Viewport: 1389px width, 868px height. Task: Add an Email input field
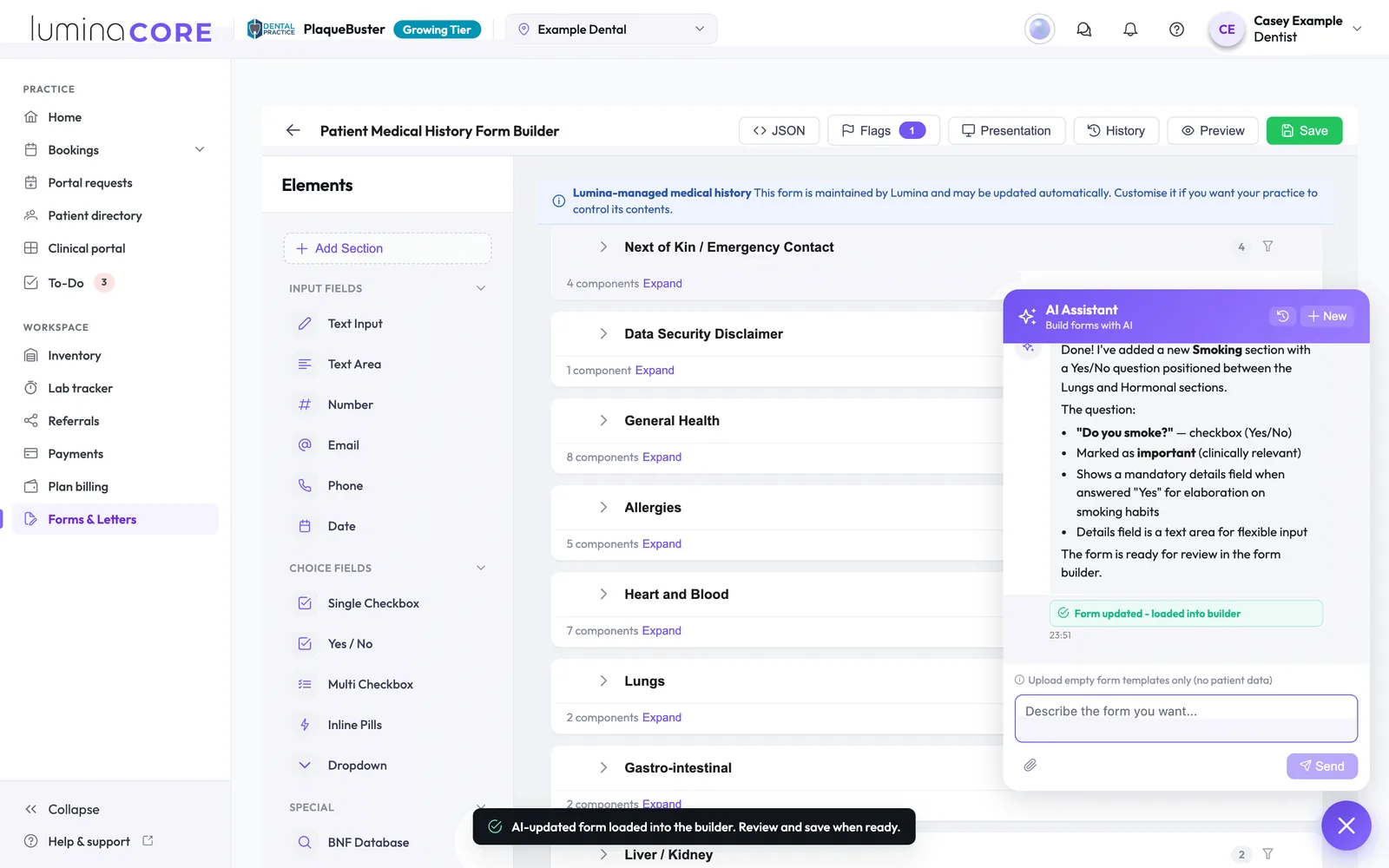[x=388, y=445]
